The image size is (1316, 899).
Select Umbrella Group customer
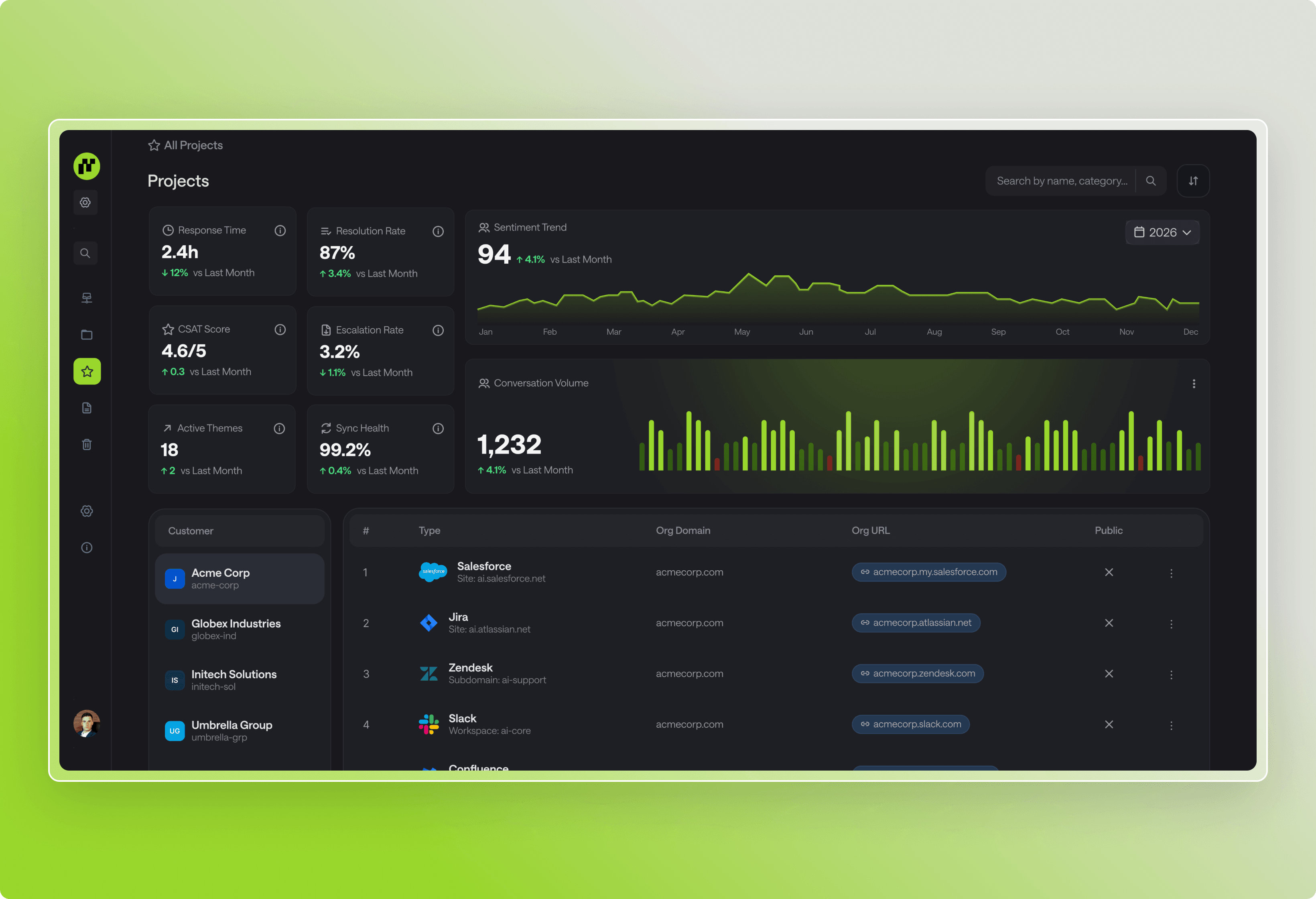point(240,731)
